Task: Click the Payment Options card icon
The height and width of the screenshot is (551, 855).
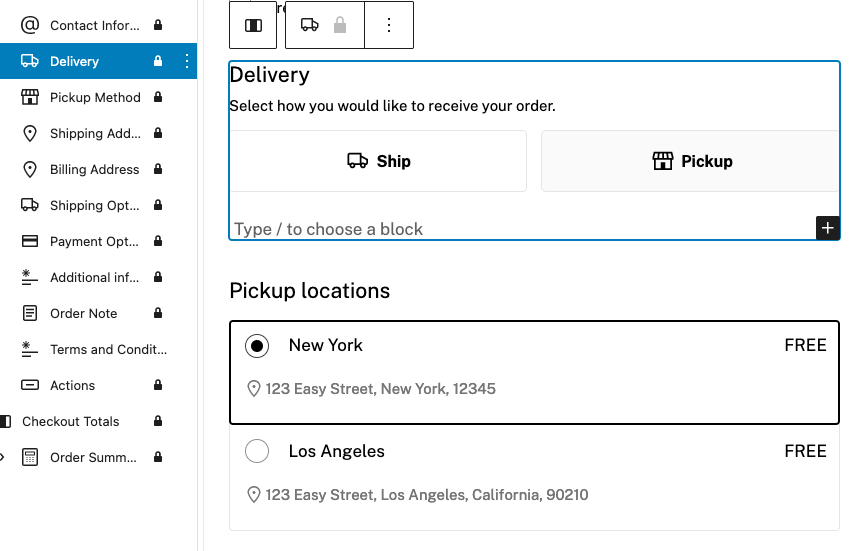Action: [x=30, y=241]
